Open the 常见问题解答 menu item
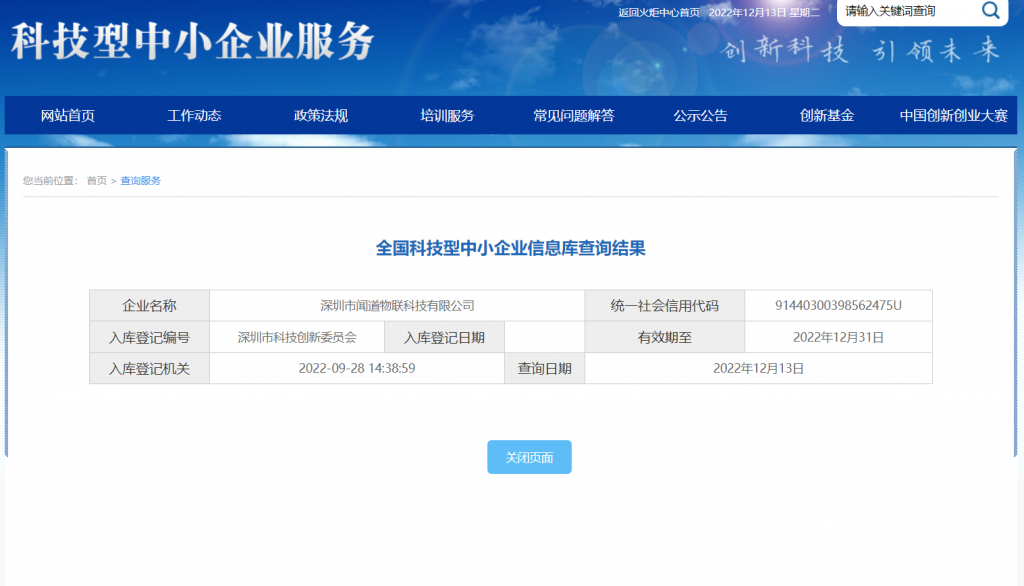 [x=573, y=116]
